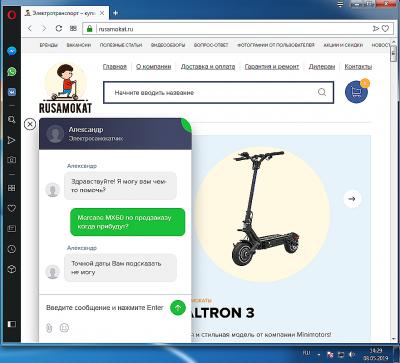Open Opera history clock icon
Image resolution: width=400 pixels, height=363 pixels.
coord(12,249)
